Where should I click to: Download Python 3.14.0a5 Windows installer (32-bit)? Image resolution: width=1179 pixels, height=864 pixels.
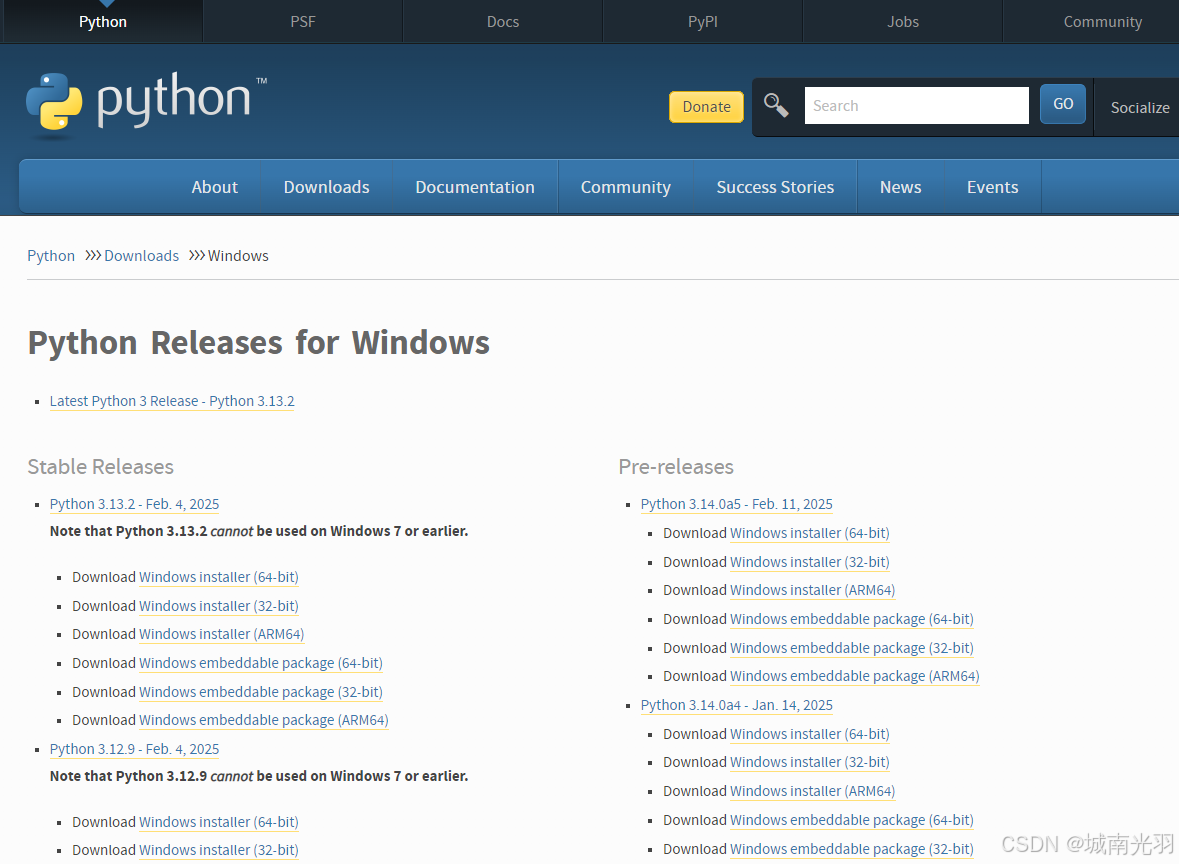pyautogui.click(x=810, y=562)
